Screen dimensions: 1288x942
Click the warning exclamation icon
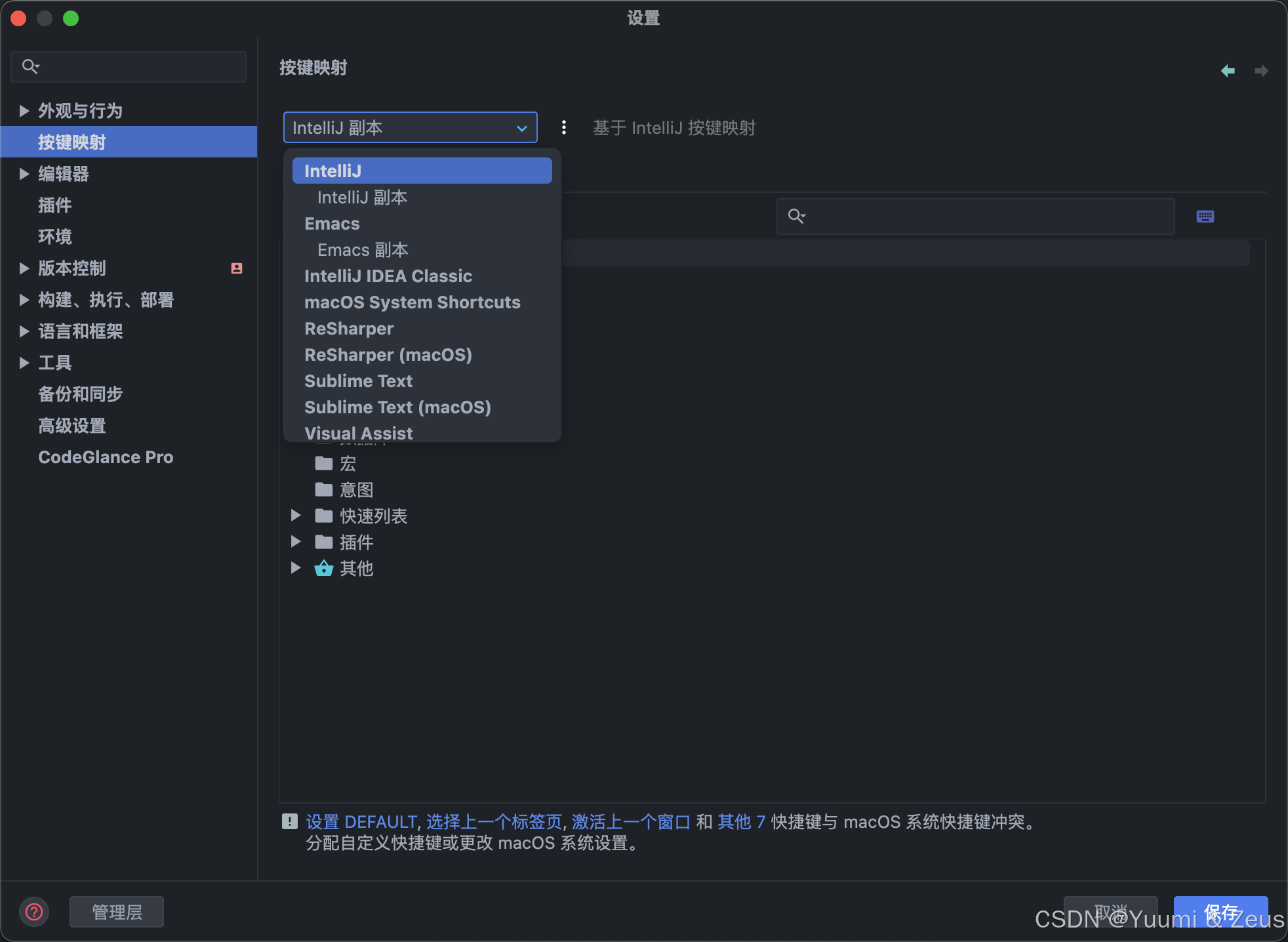click(x=290, y=821)
